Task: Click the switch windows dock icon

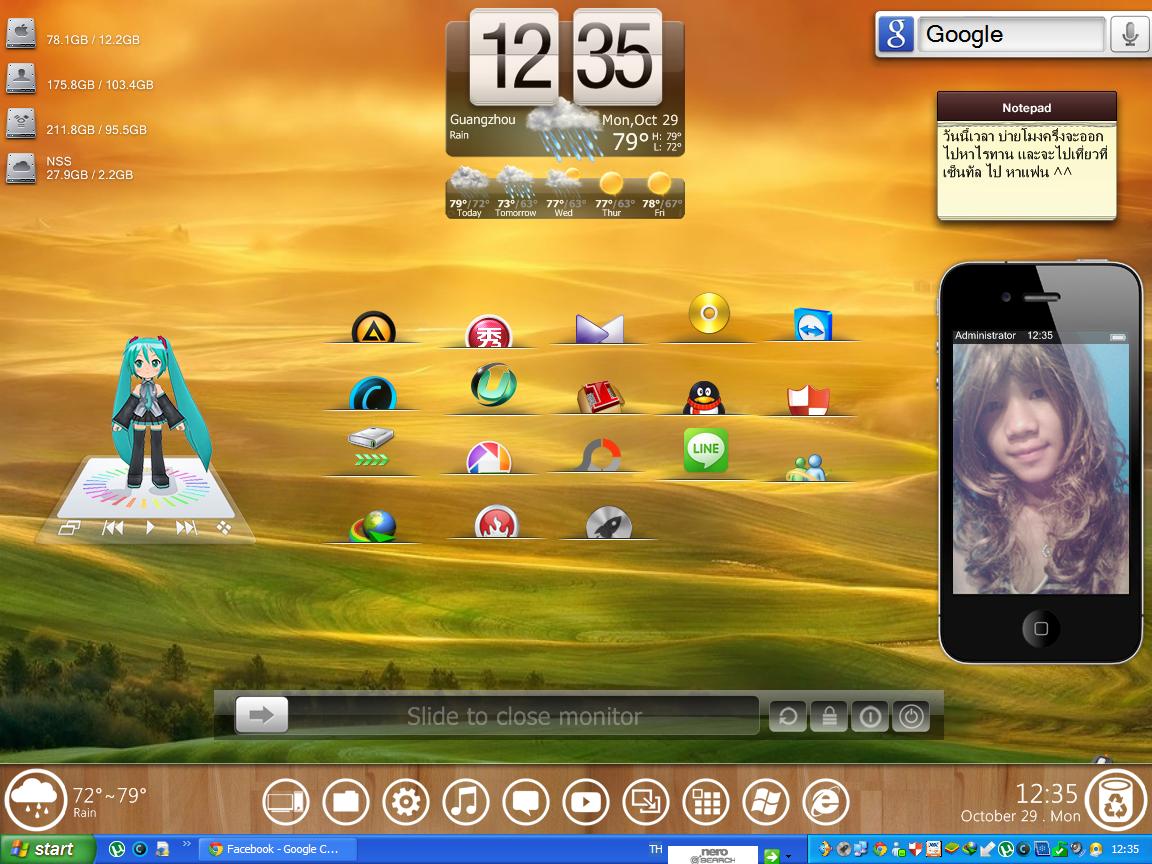Action: 646,801
